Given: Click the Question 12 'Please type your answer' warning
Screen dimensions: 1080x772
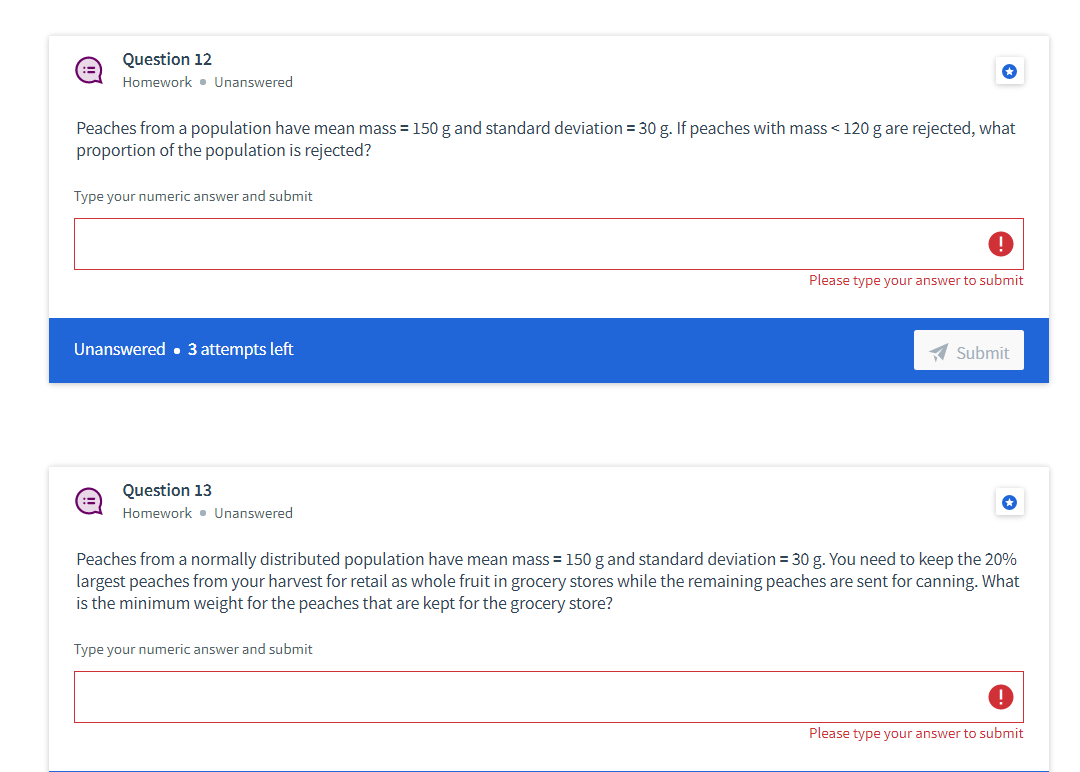Looking at the screenshot, I should (916, 280).
